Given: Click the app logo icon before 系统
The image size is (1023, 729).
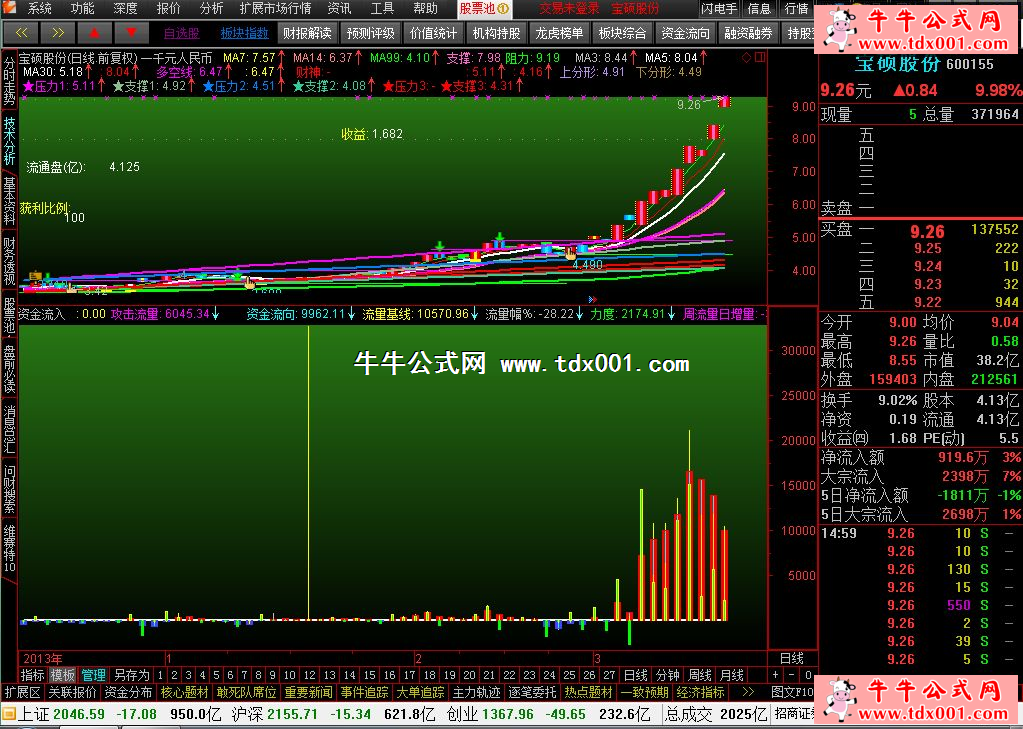Looking at the screenshot, I should point(10,8).
